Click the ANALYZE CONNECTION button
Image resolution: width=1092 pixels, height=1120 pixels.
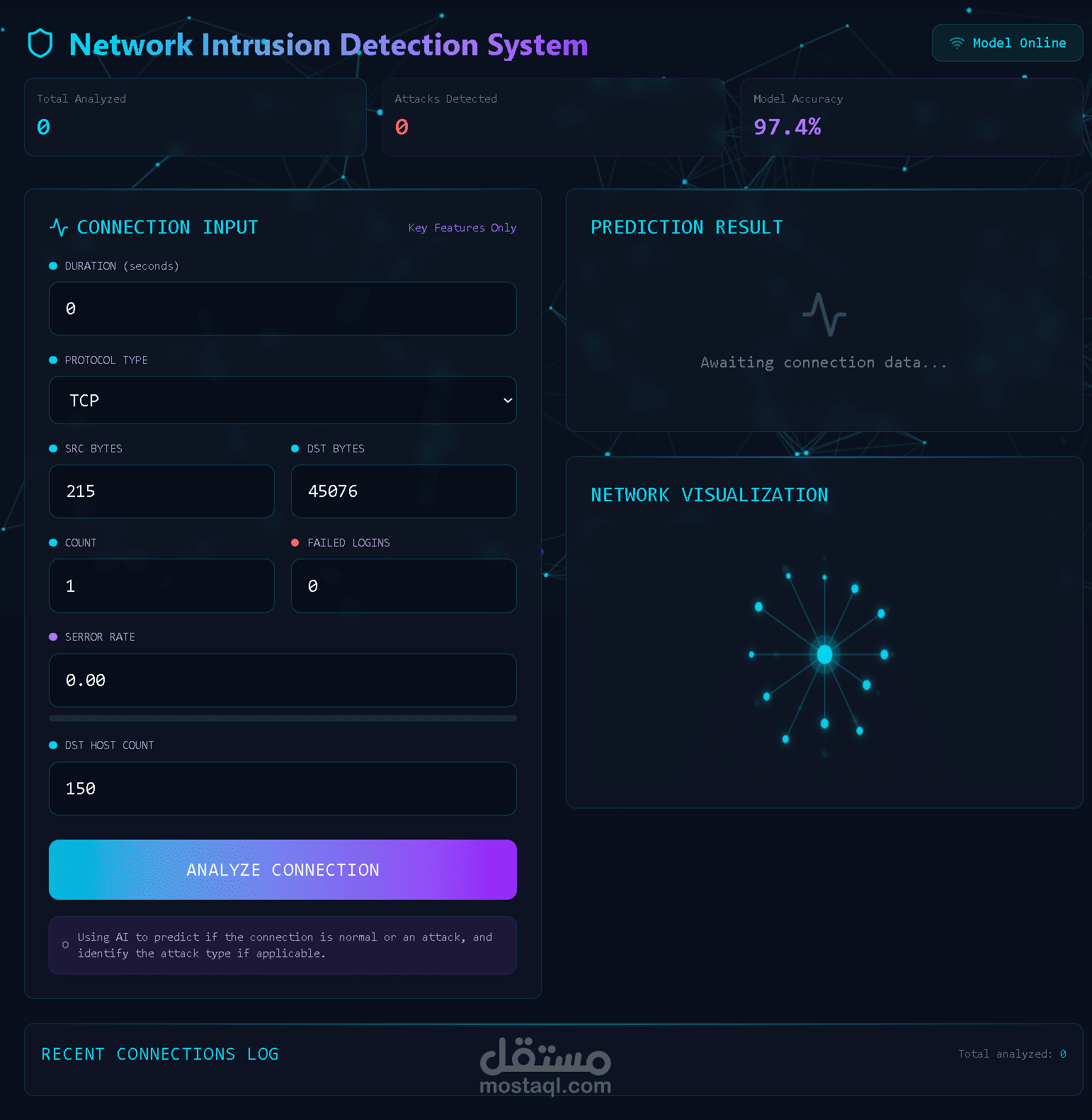pos(283,869)
